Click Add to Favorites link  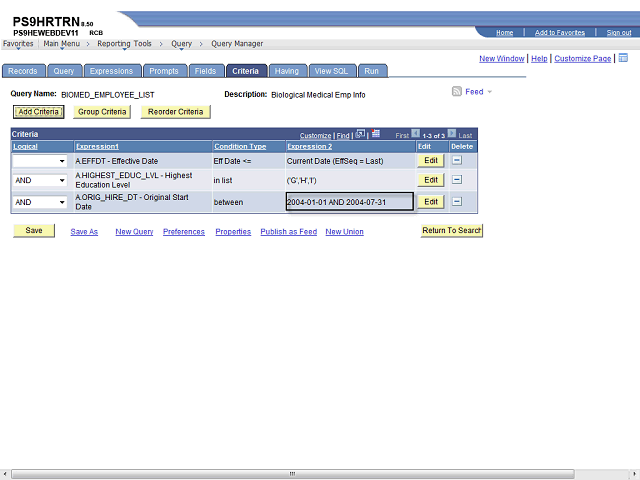tap(560, 33)
